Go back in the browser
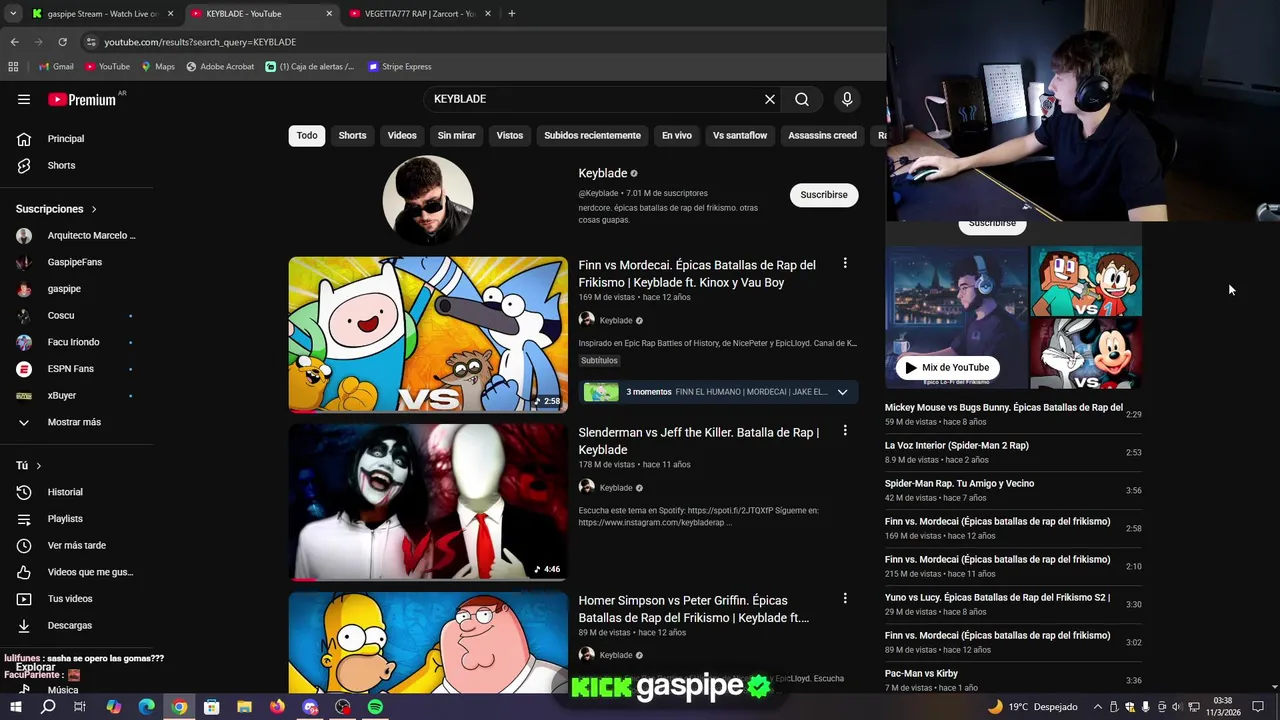1280x720 pixels. pyautogui.click(x=14, y=42)
